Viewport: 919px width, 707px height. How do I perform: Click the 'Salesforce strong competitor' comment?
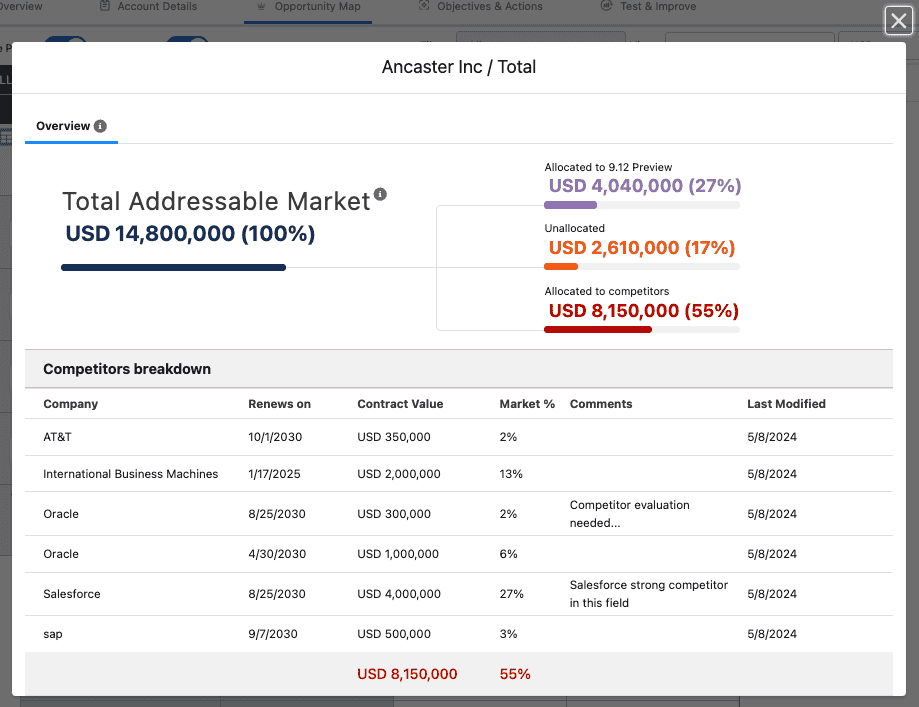pyautogui.click(x=648, y=593)
